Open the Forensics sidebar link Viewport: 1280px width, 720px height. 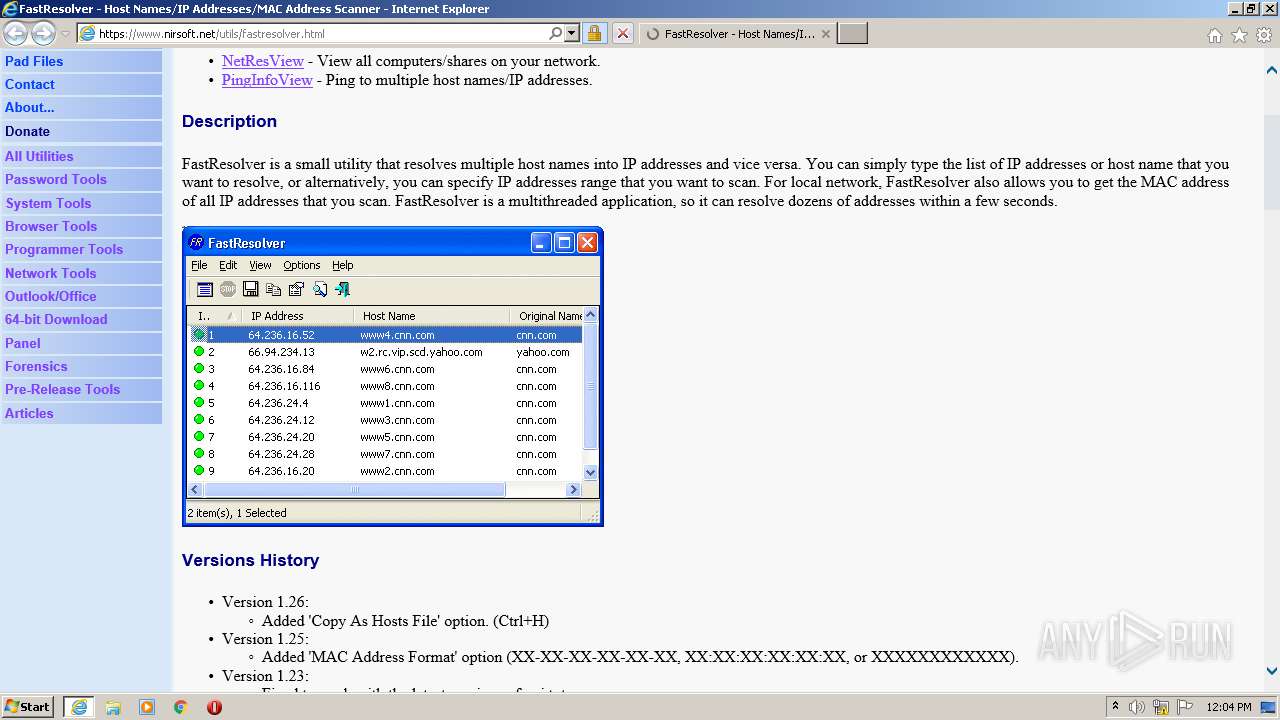coord(36,366)
